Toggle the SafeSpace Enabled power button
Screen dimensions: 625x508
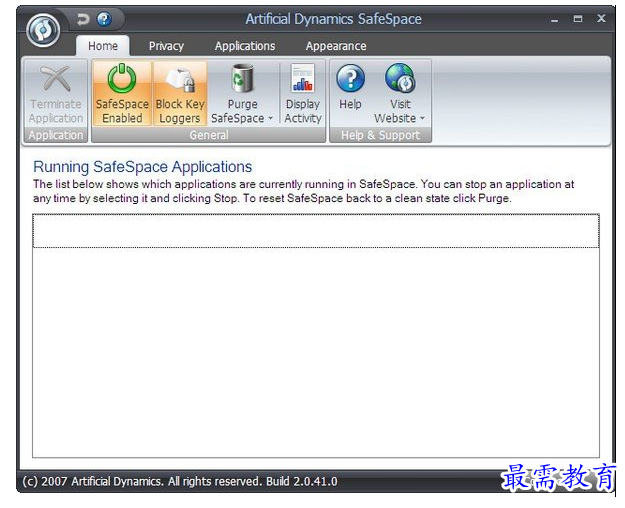click(122, 79)
